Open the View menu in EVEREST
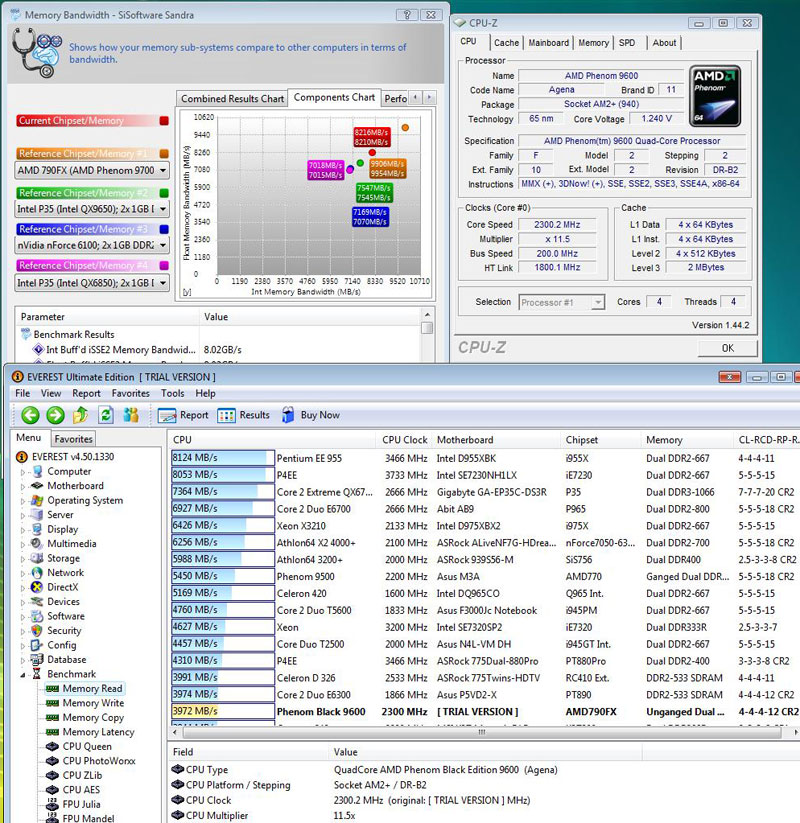Screen dimensions: 800x823 [x=51, y=393]
